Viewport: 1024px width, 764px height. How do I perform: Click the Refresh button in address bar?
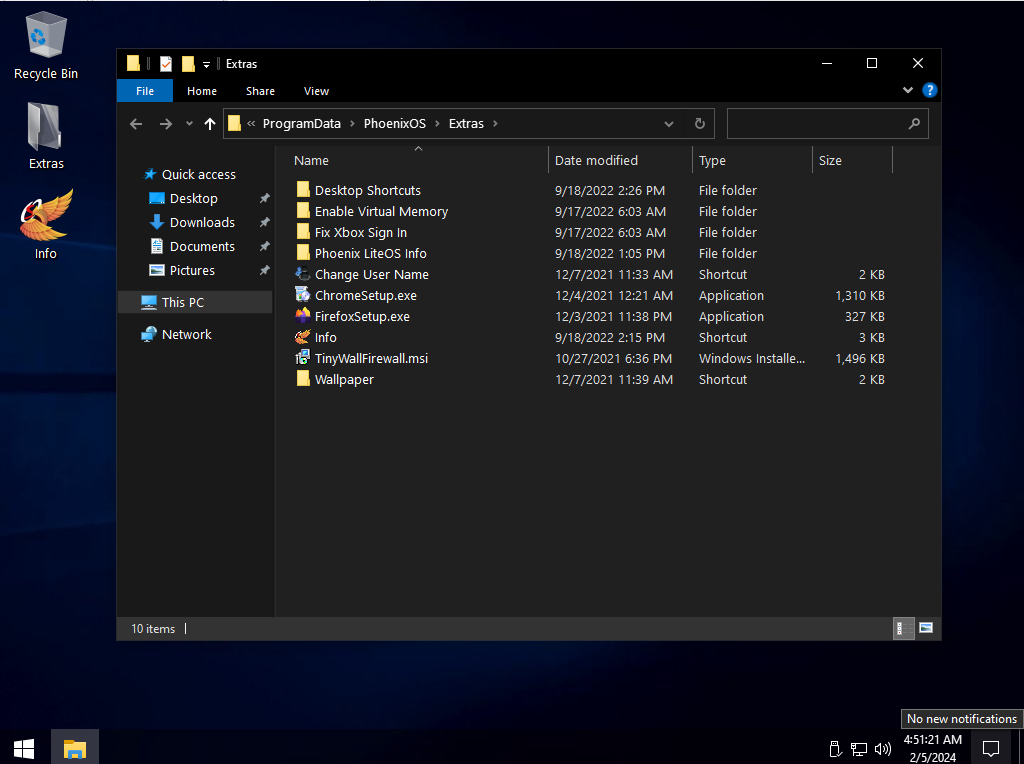point(700,124)
